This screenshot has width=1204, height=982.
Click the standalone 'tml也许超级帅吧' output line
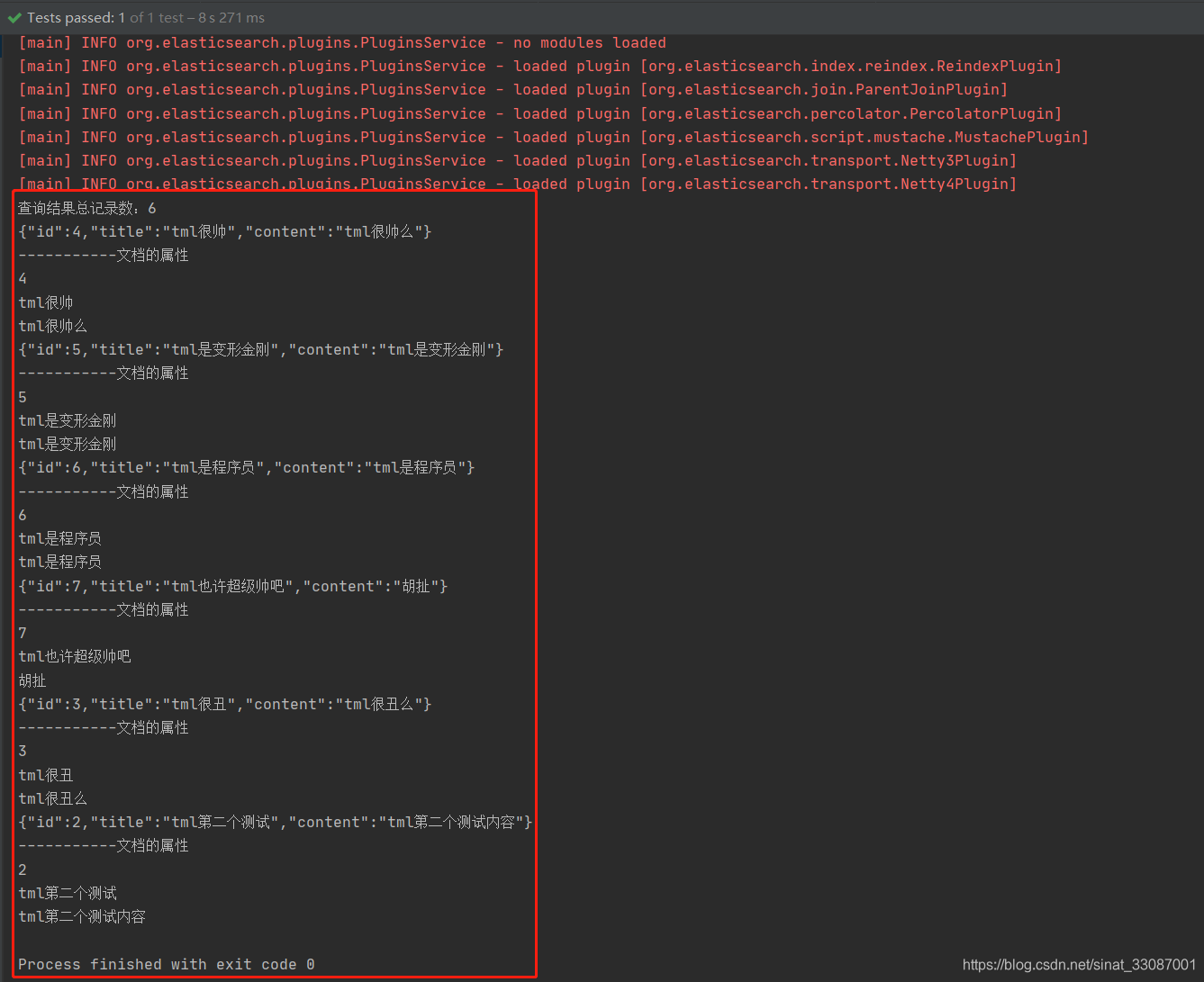tap(75, 656)
